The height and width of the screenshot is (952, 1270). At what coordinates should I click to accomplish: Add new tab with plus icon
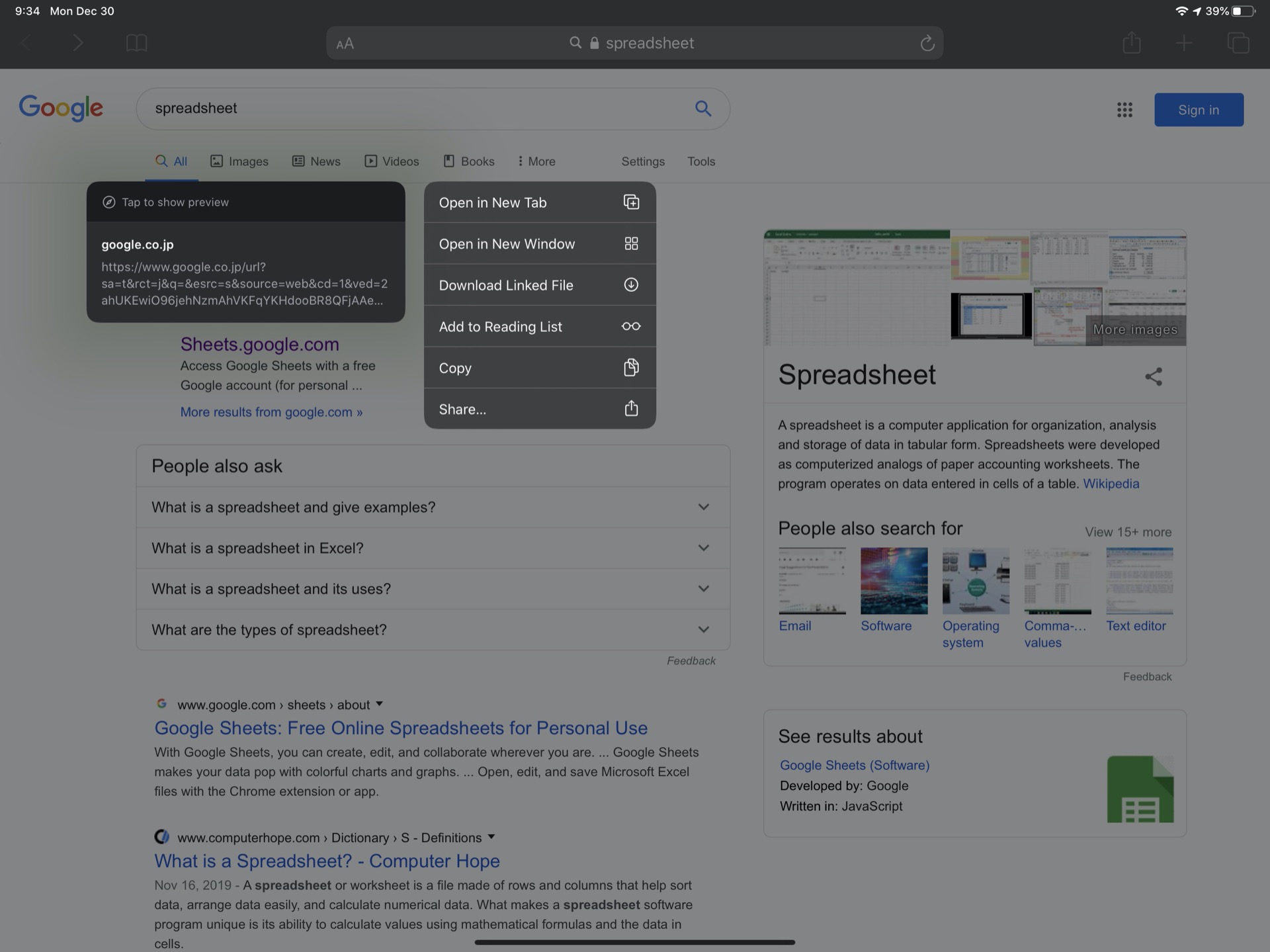1184,44
